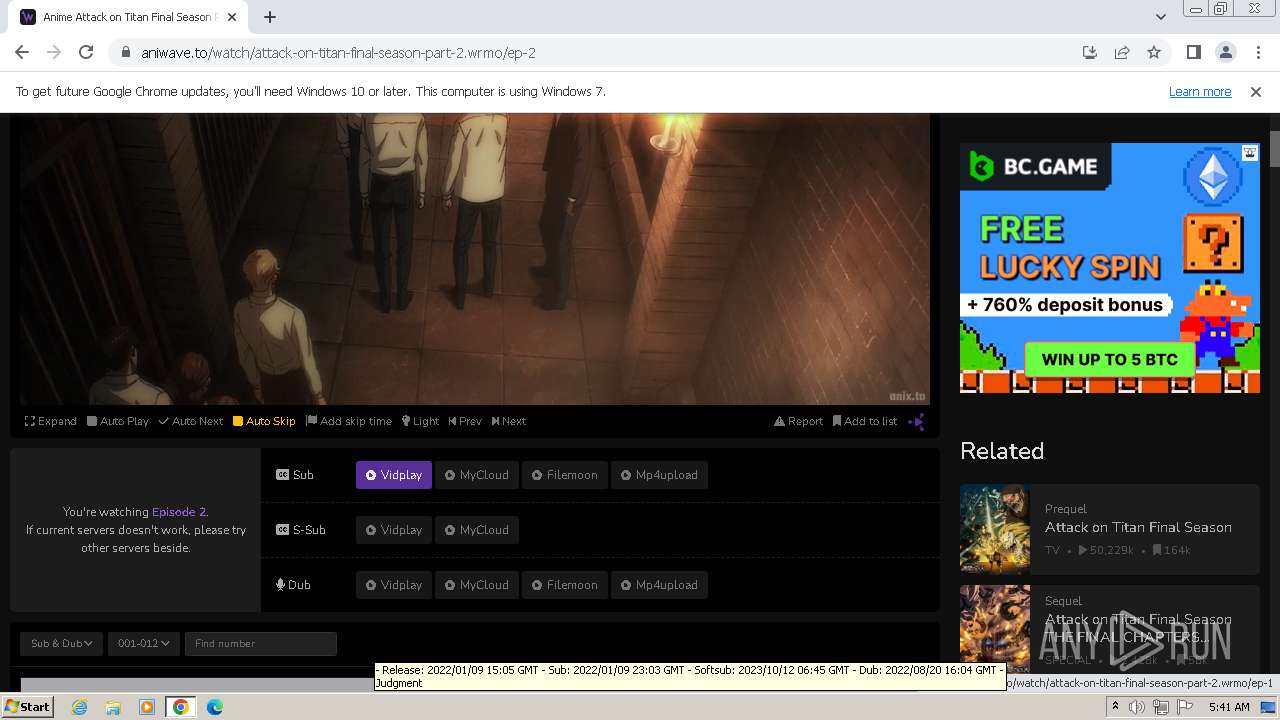Click the Chrome taskbar icon
Screen dimensions: 1280x720
click(181, 707)
